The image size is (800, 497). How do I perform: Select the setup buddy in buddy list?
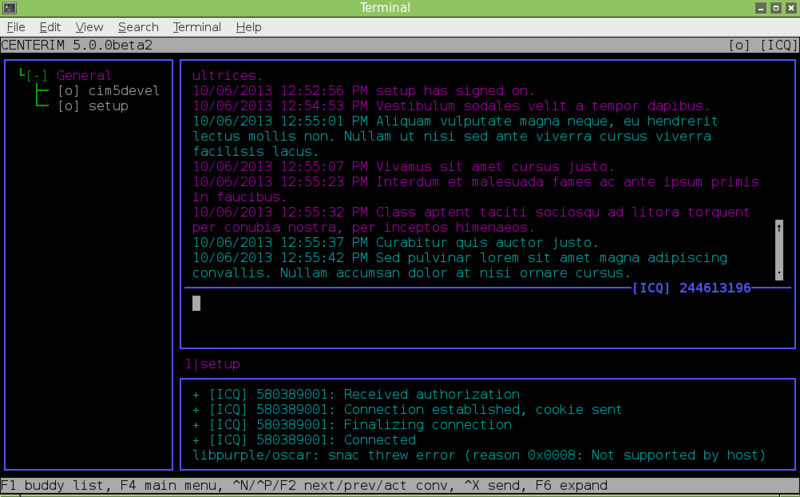108,106
